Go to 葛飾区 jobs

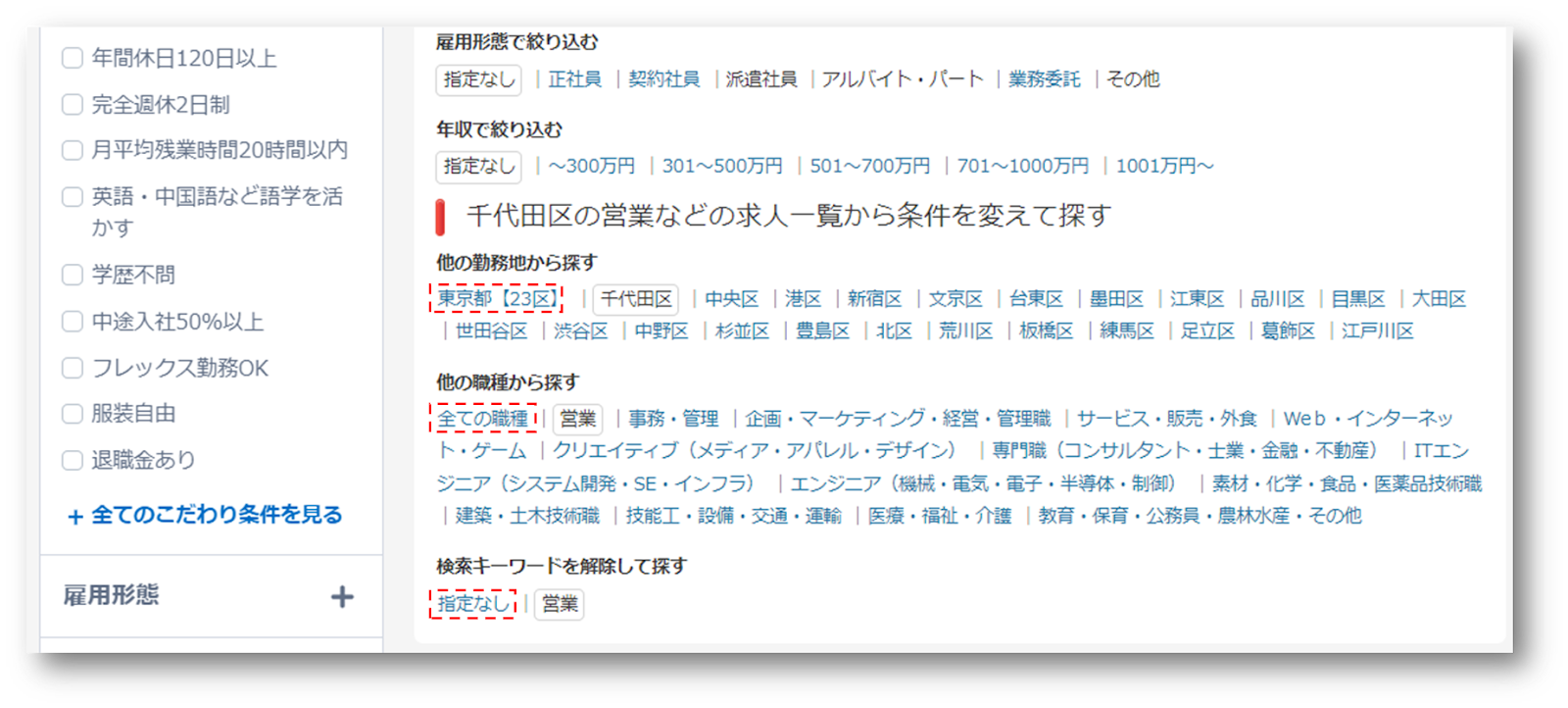click(x=1287, y=331)
